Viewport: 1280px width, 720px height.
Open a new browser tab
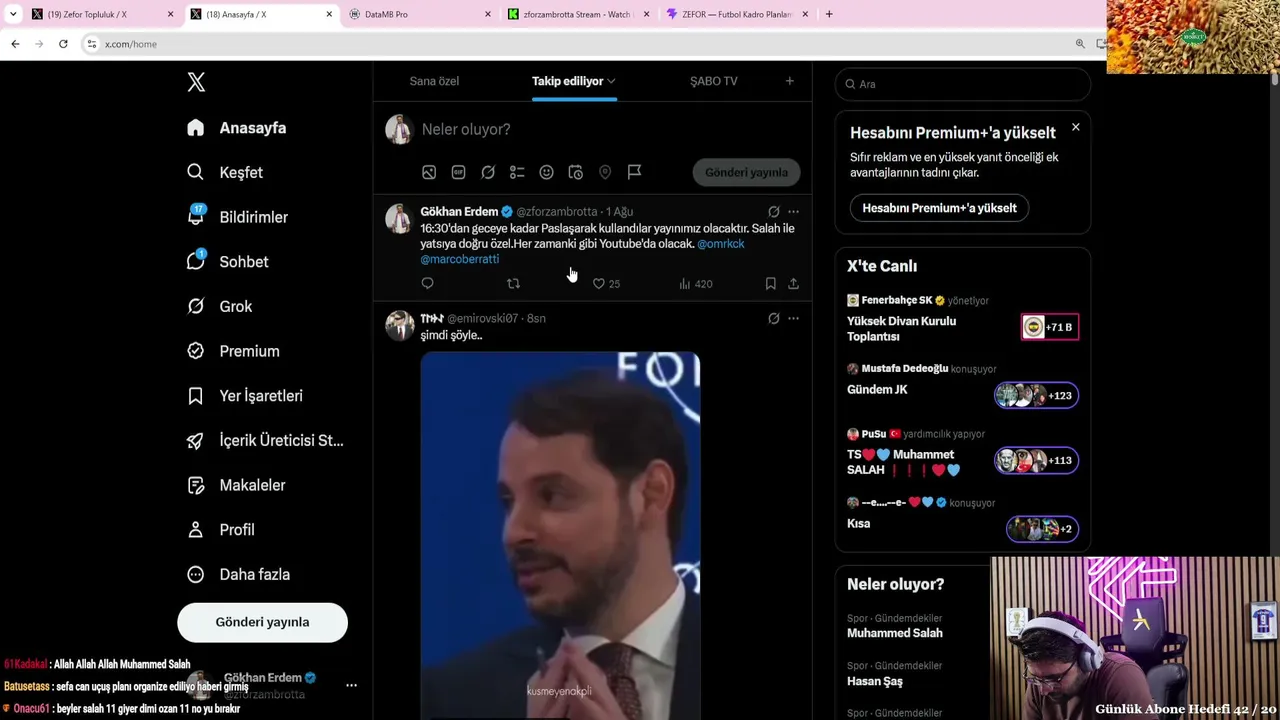829,14
